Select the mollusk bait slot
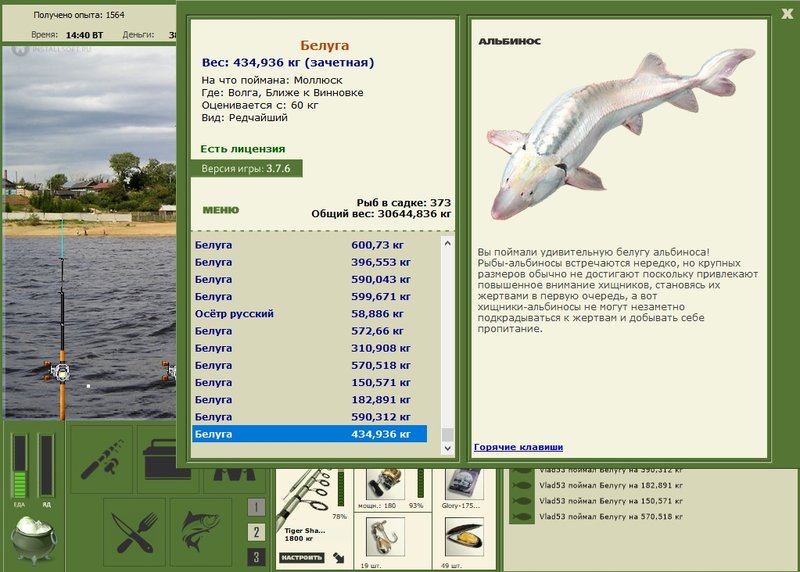This screenshot has width=800, height=572. click(464, 536)
